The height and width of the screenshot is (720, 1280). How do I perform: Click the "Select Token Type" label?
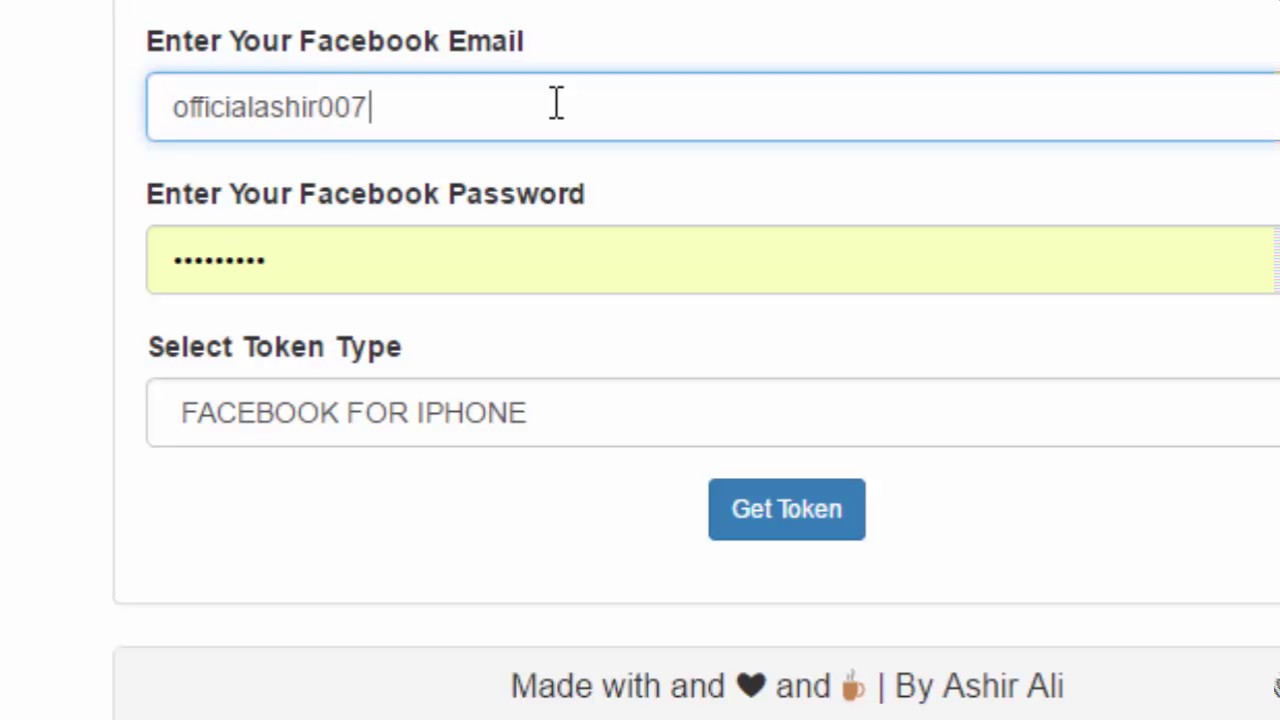point(275,347)
